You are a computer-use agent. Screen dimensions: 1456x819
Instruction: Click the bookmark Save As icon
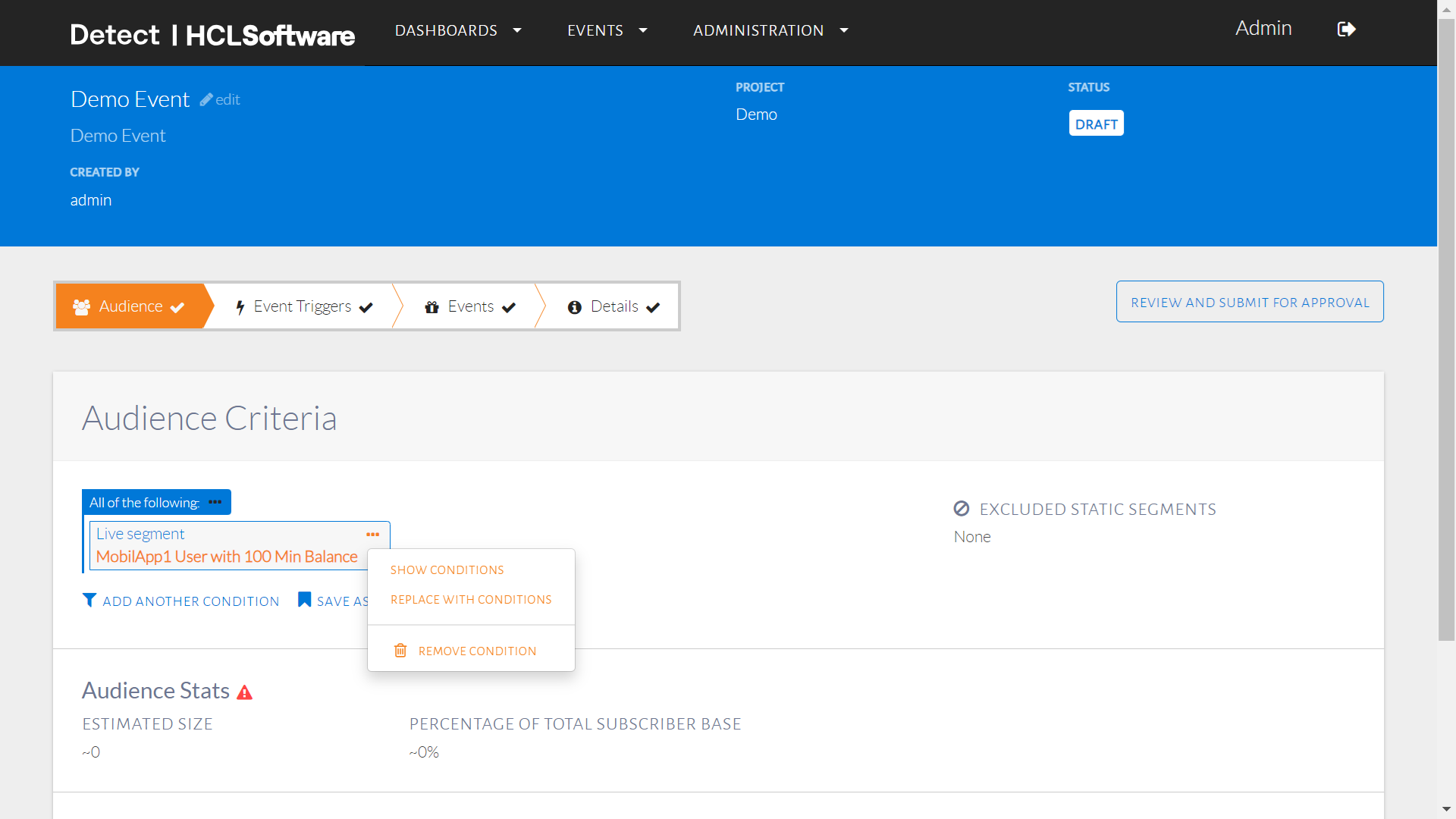pyautogui.click(x=304, y=600)
